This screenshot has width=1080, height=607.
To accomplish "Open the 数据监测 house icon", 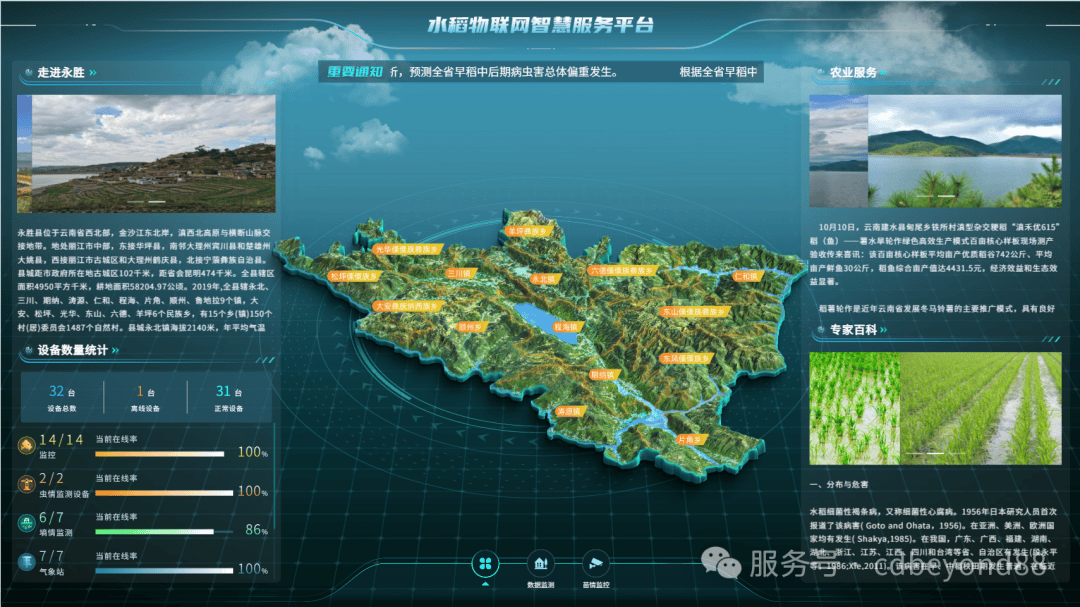I will click(x=541, y=563).
